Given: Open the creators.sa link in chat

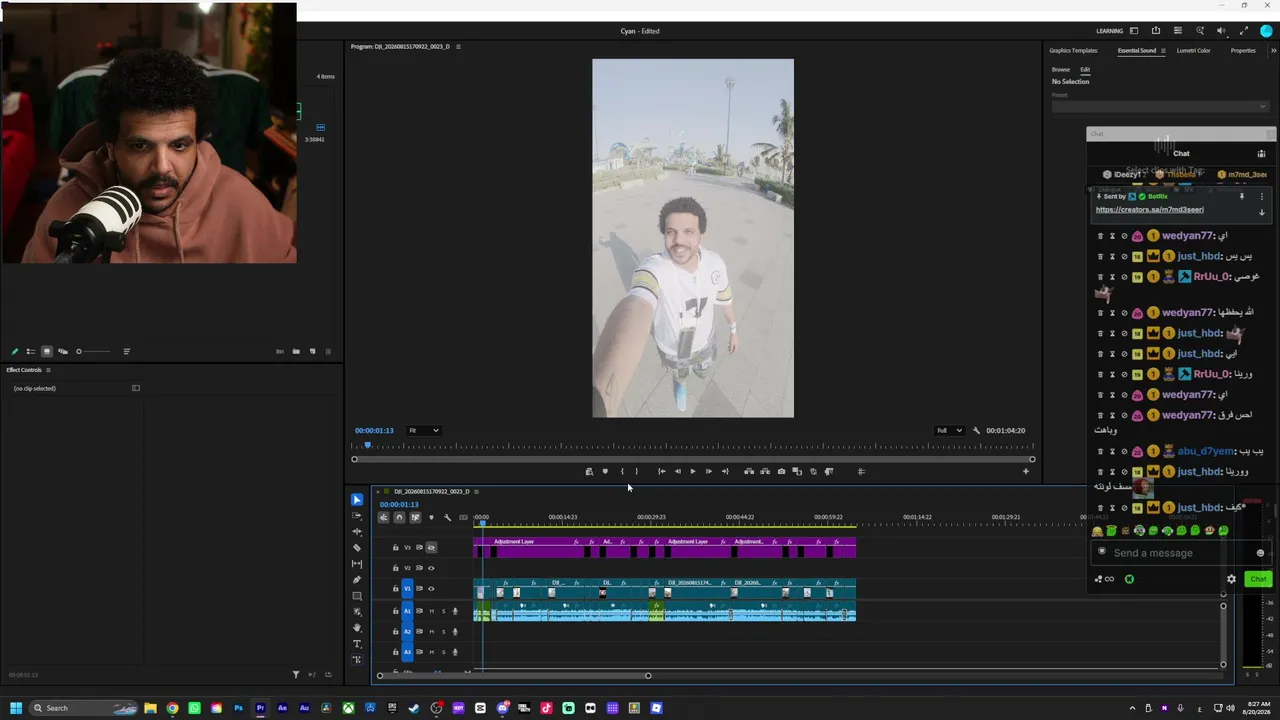Looking at the screenshot, I should (1149, 210).
